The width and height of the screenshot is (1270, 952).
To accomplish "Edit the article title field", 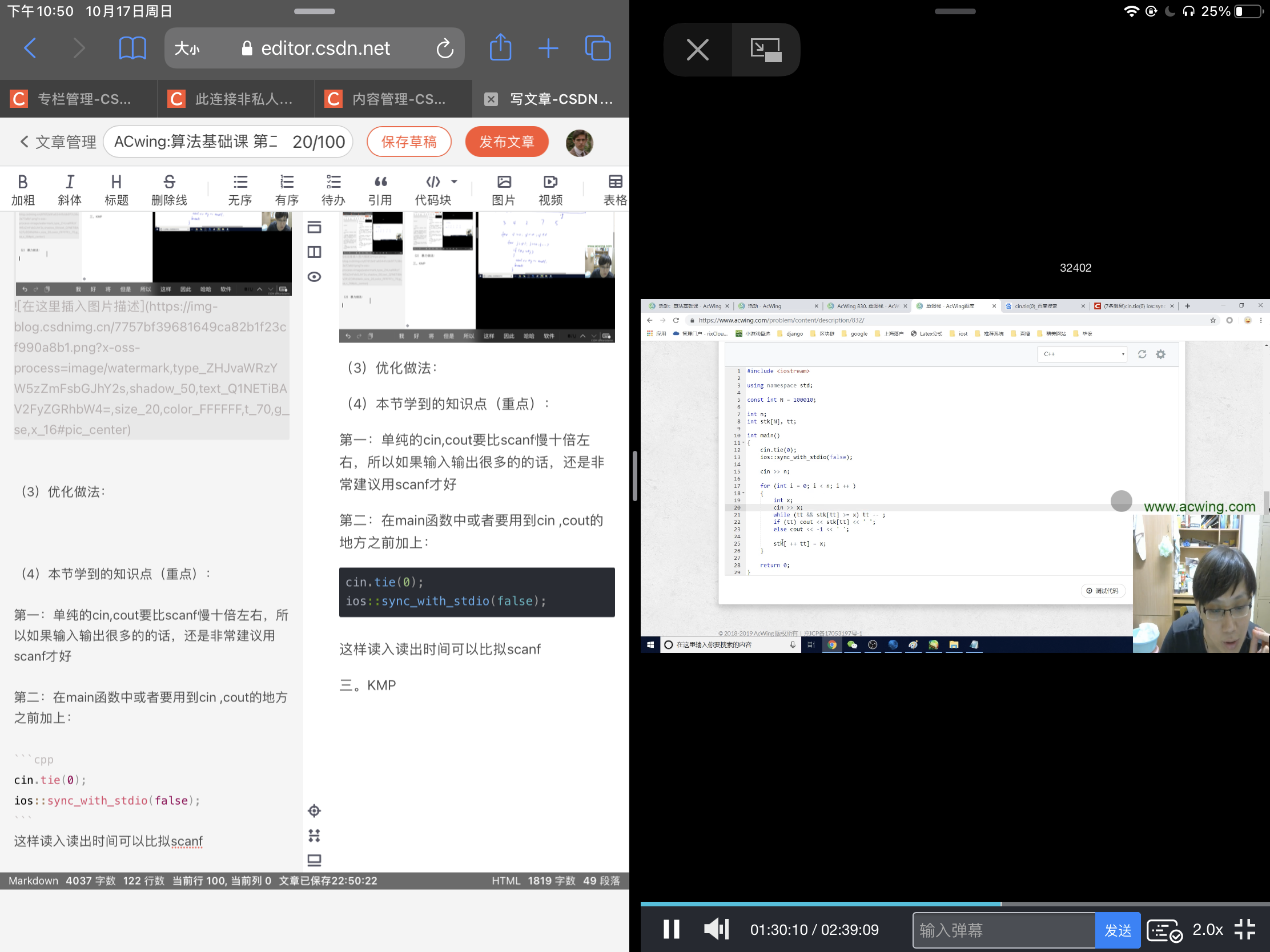I will pyautogui.click(x=228, y=142).
